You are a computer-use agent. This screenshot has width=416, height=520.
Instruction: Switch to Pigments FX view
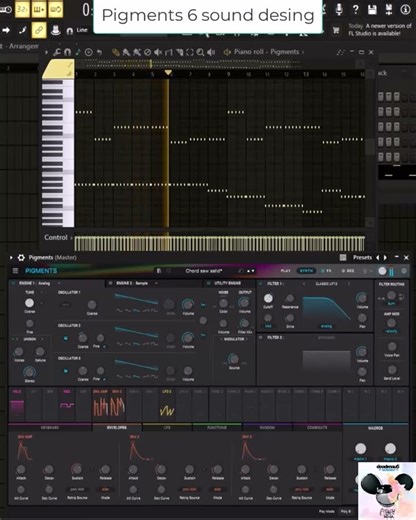(326, 271)
